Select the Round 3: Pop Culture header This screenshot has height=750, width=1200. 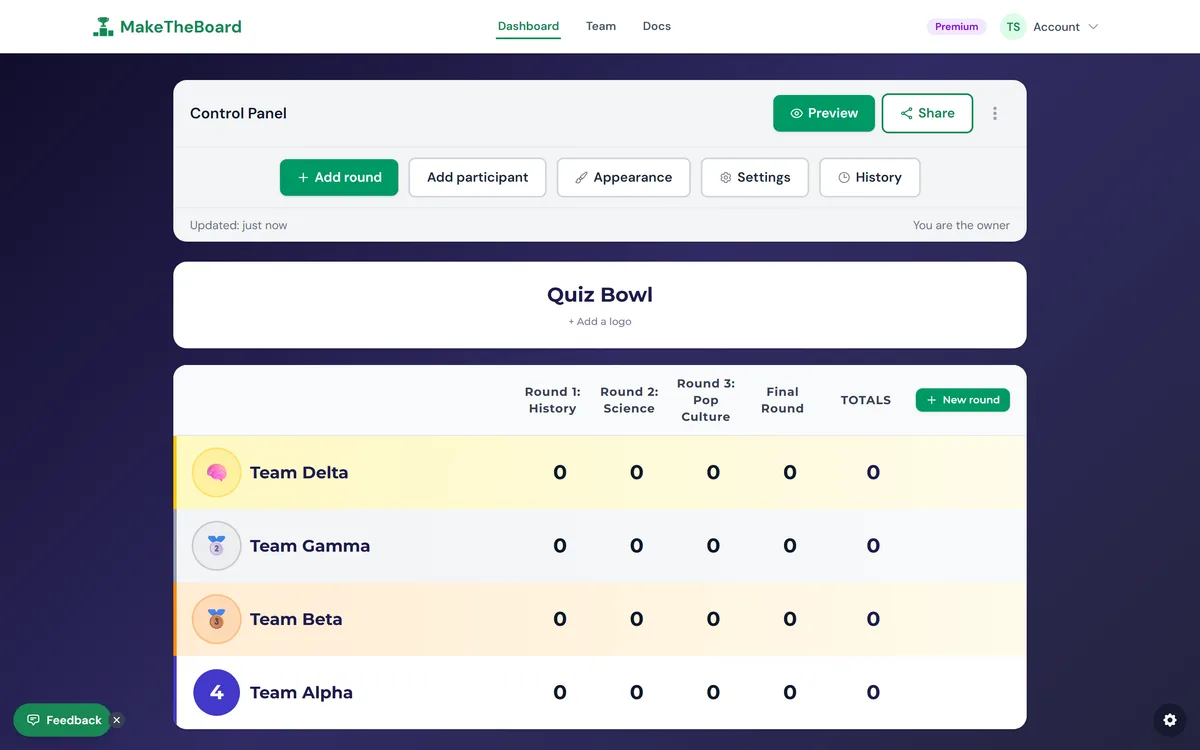point(706,400)
